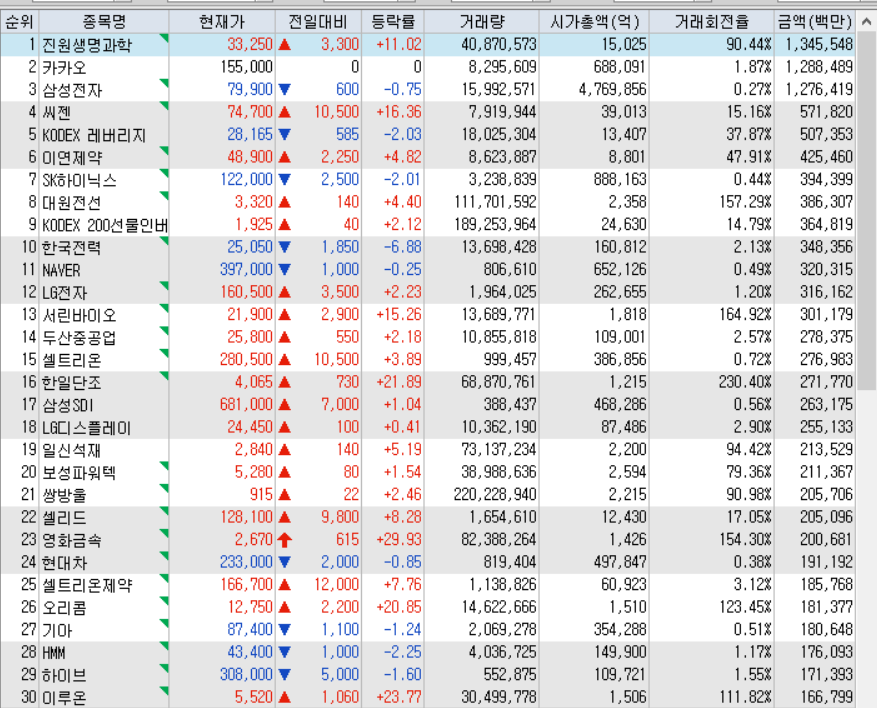Click 현대차 market cap 497,847
The width and height of the screenshot is (877, 708).
(x=620, y=562)
